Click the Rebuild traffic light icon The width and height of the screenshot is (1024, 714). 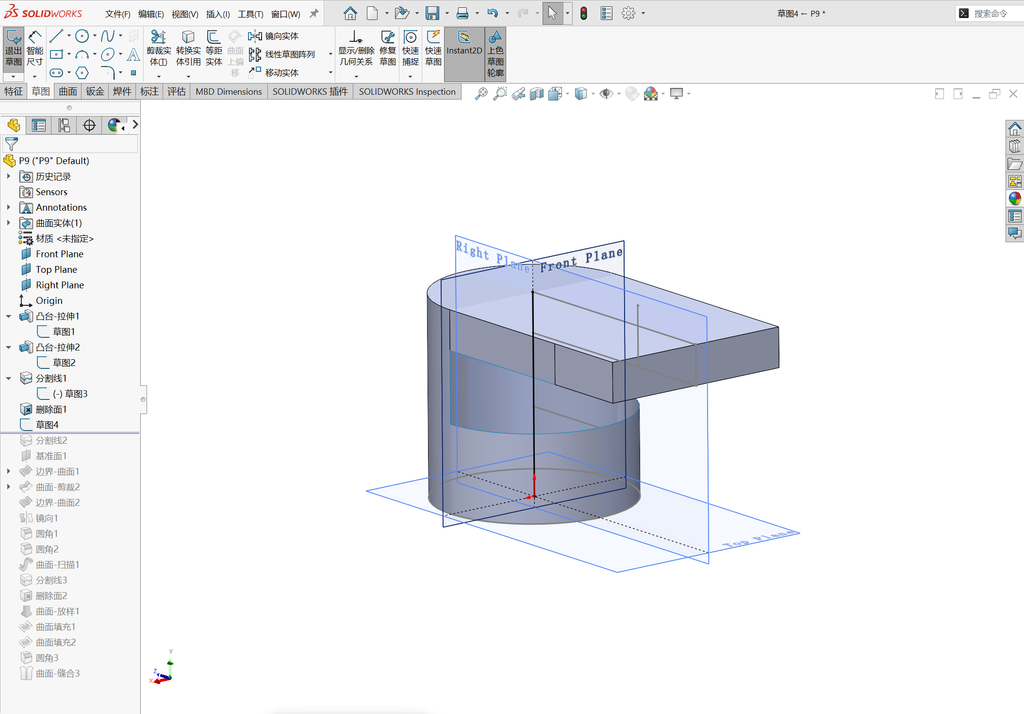click(x=584, y=13)
